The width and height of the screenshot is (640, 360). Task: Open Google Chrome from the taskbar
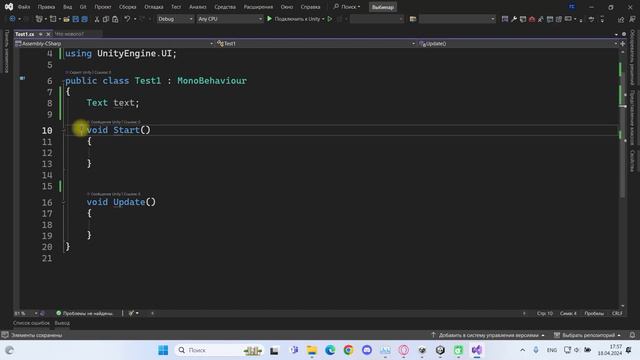[x=348, y=350]
